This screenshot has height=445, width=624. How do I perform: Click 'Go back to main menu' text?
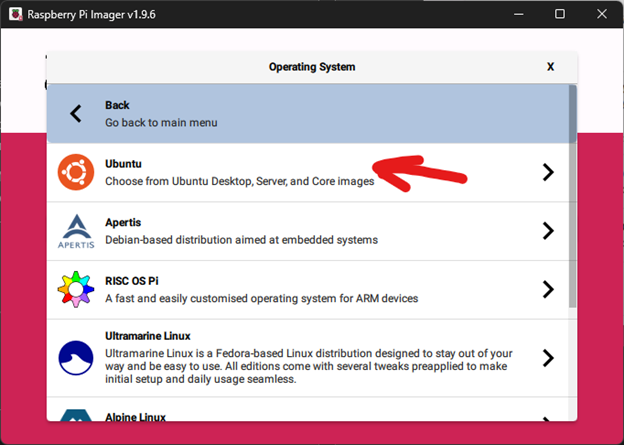pos(161,123)
